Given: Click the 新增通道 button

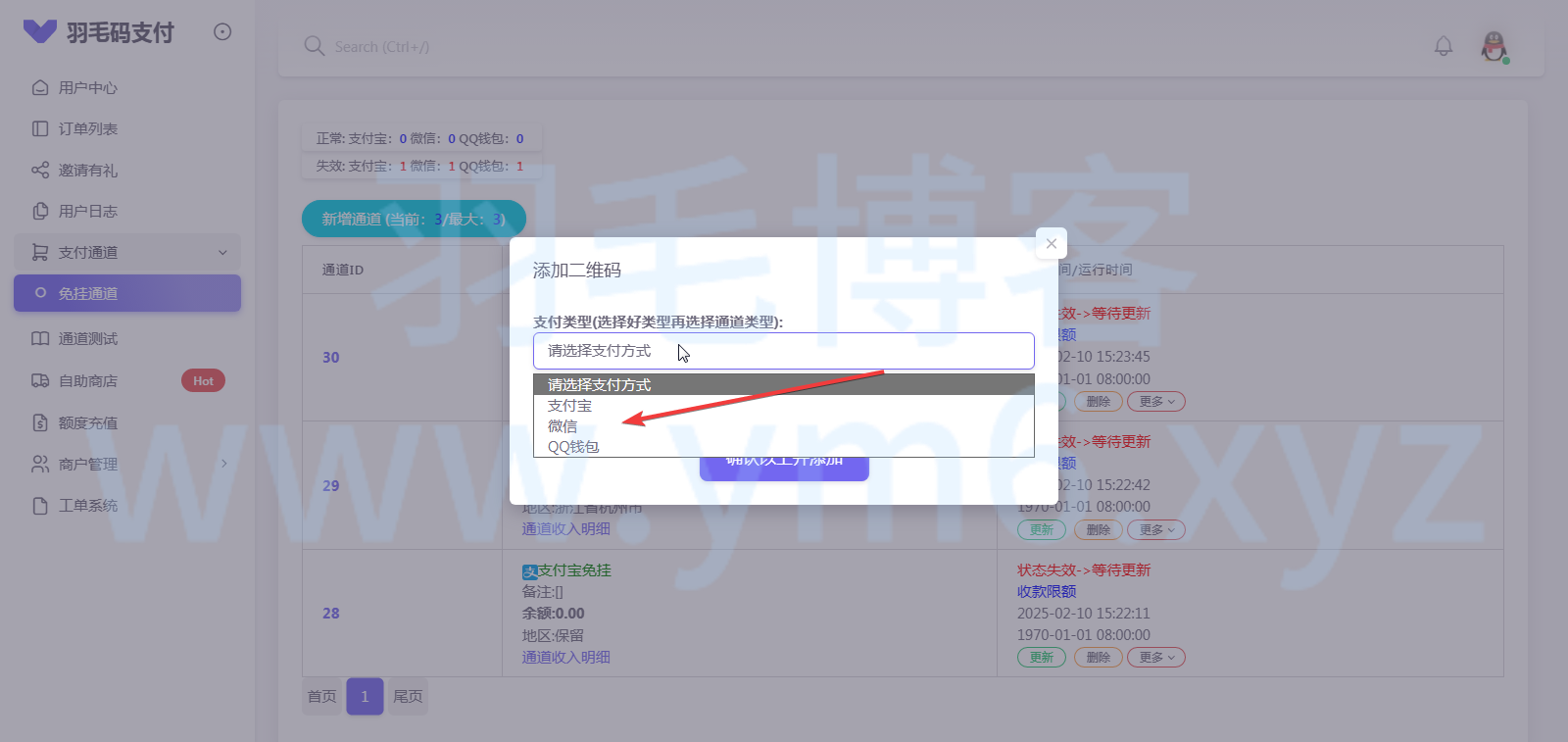Looking at the screenshot, I should pyautogui.click(x=414, y=219).
